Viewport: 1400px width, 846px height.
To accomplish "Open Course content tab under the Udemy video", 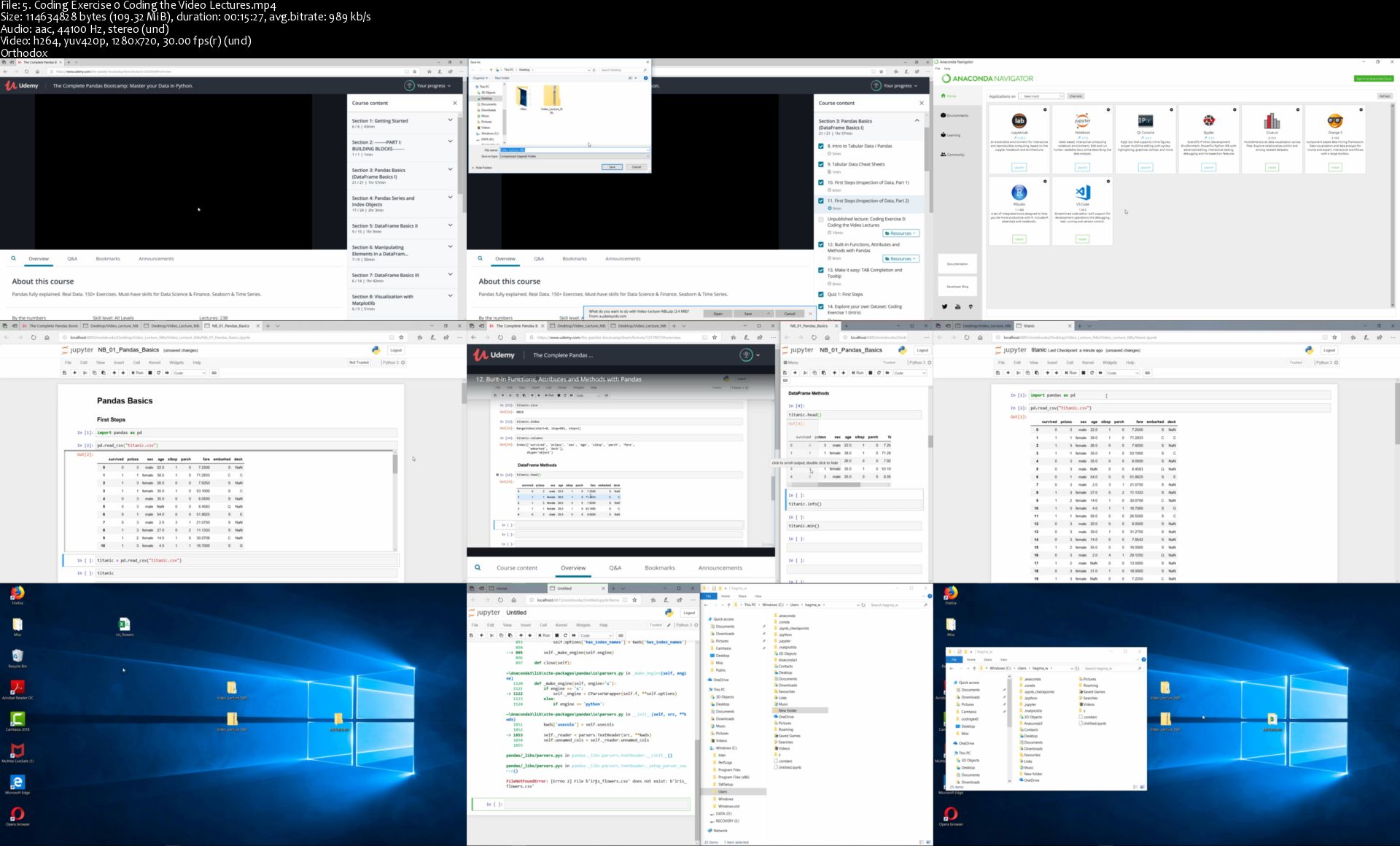I will pos(517,567).
